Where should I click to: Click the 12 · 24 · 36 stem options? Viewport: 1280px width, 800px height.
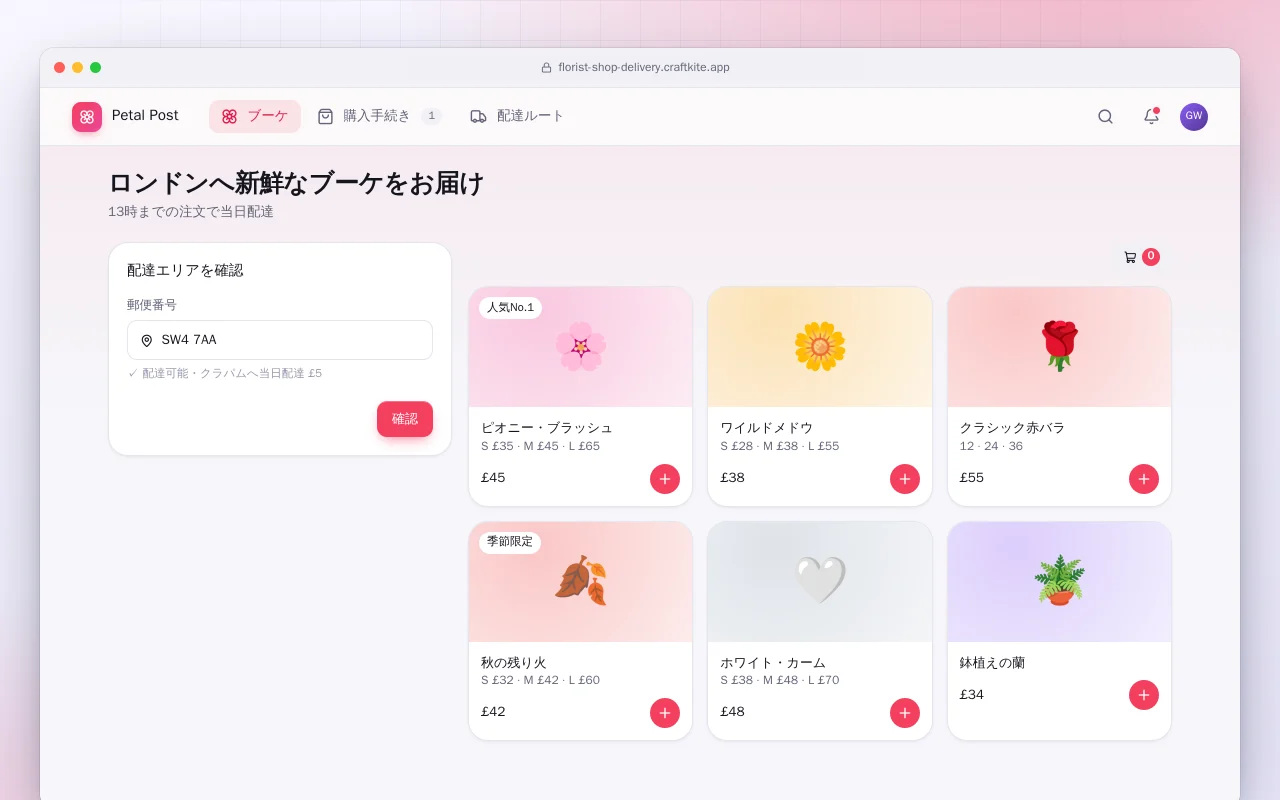point(991,446)
